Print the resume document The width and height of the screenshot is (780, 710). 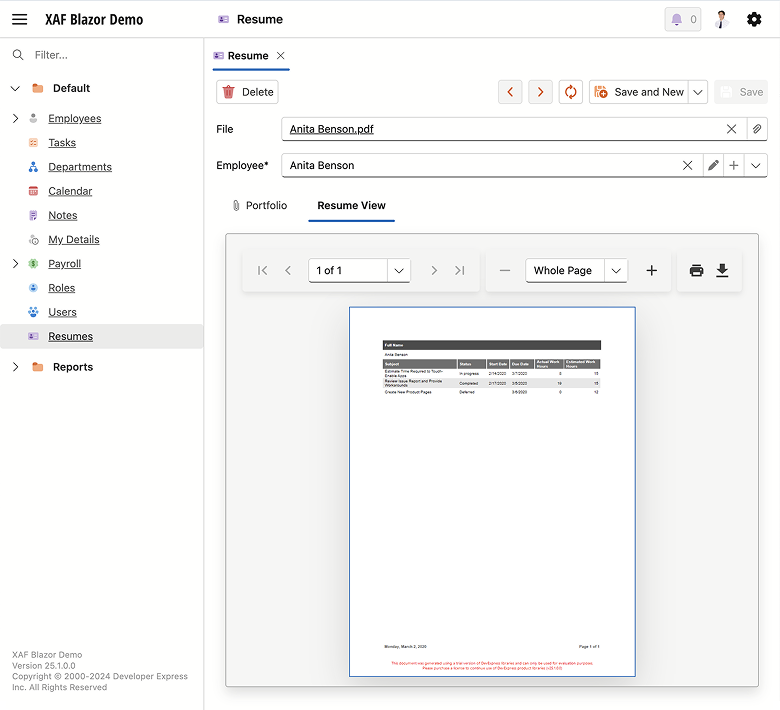pyautogui.click(x=696, y=270)
